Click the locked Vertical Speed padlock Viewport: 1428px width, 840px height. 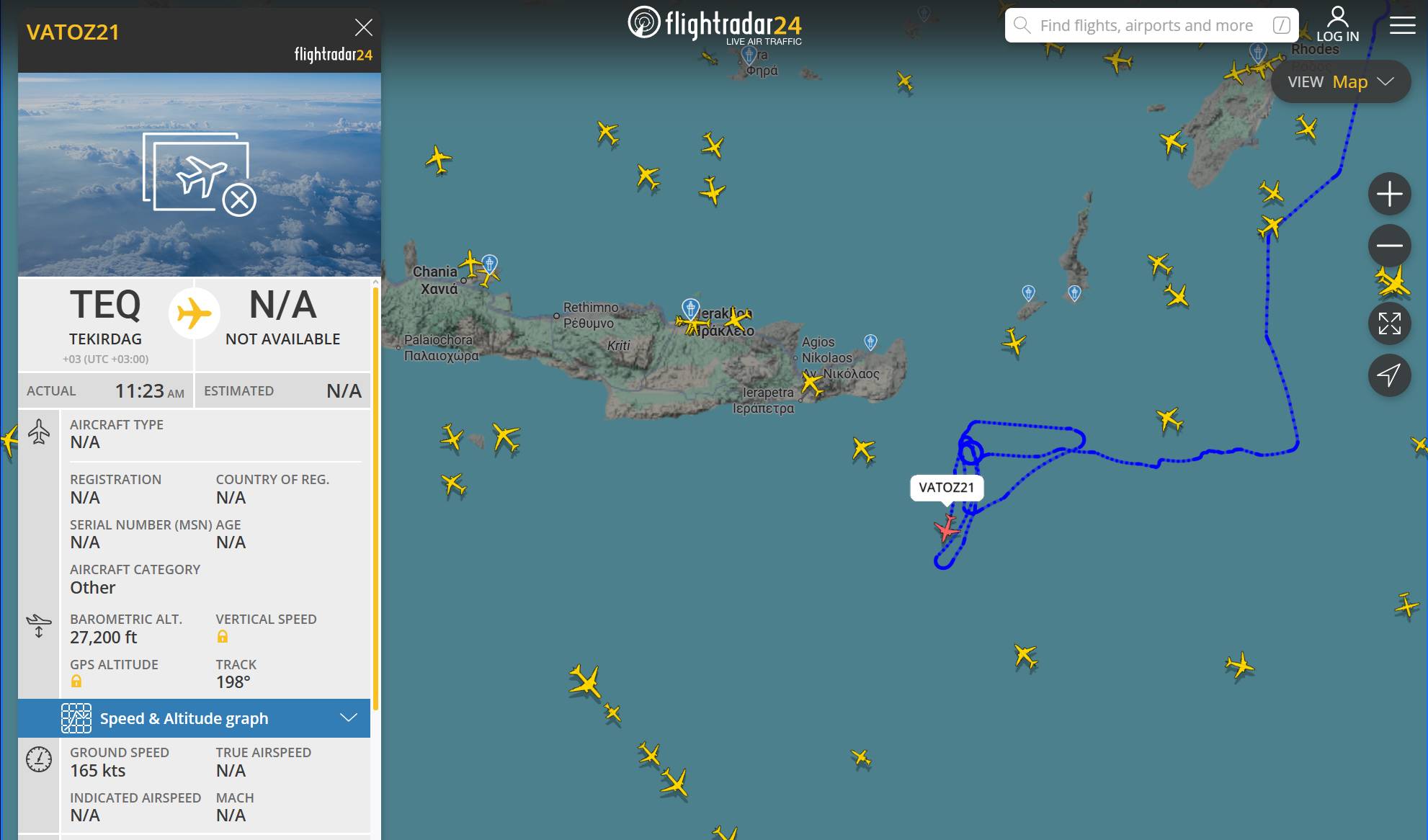point(223,637)
